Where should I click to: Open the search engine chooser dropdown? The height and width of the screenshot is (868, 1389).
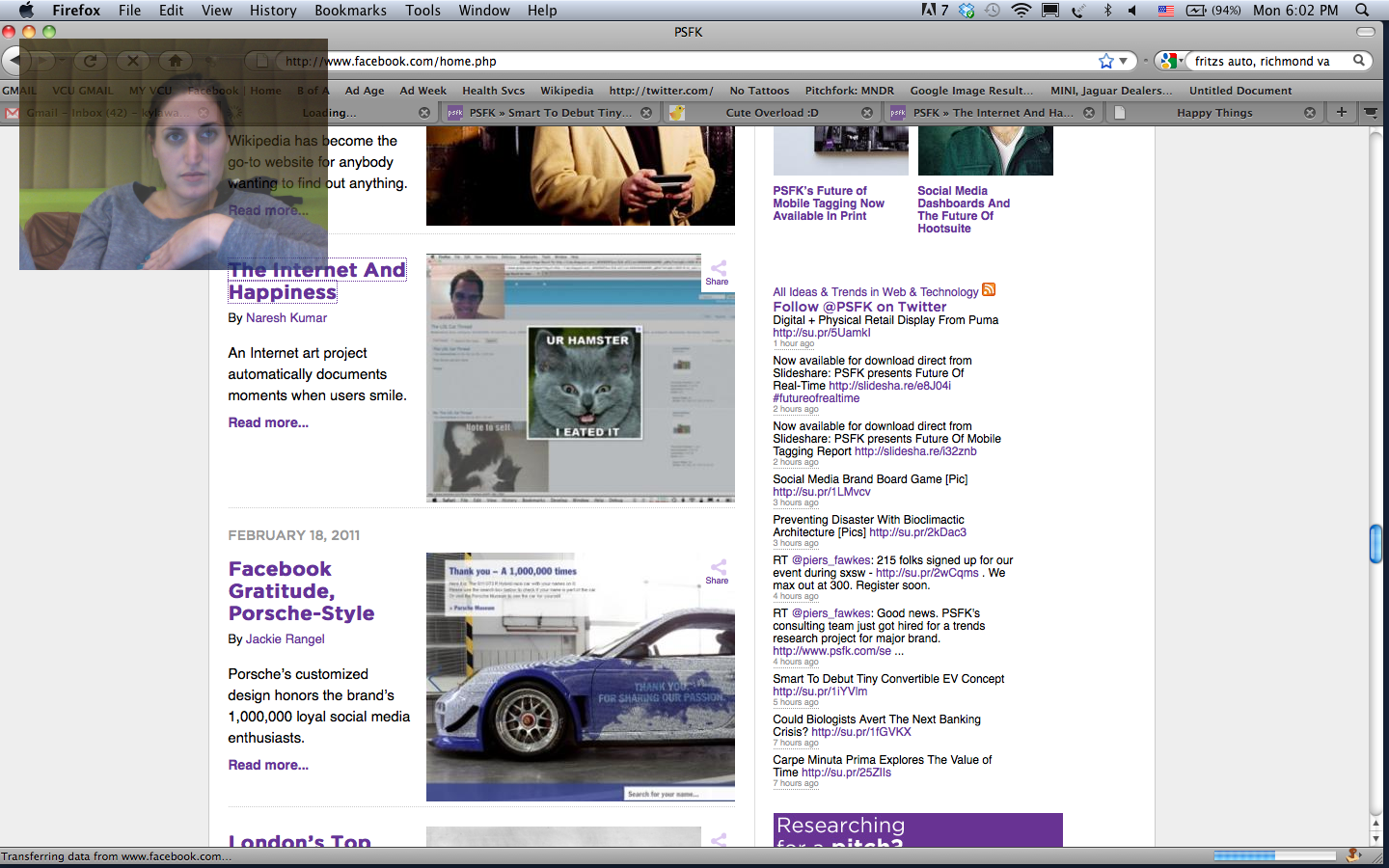pyautogui.click(x=1171, y=61)
